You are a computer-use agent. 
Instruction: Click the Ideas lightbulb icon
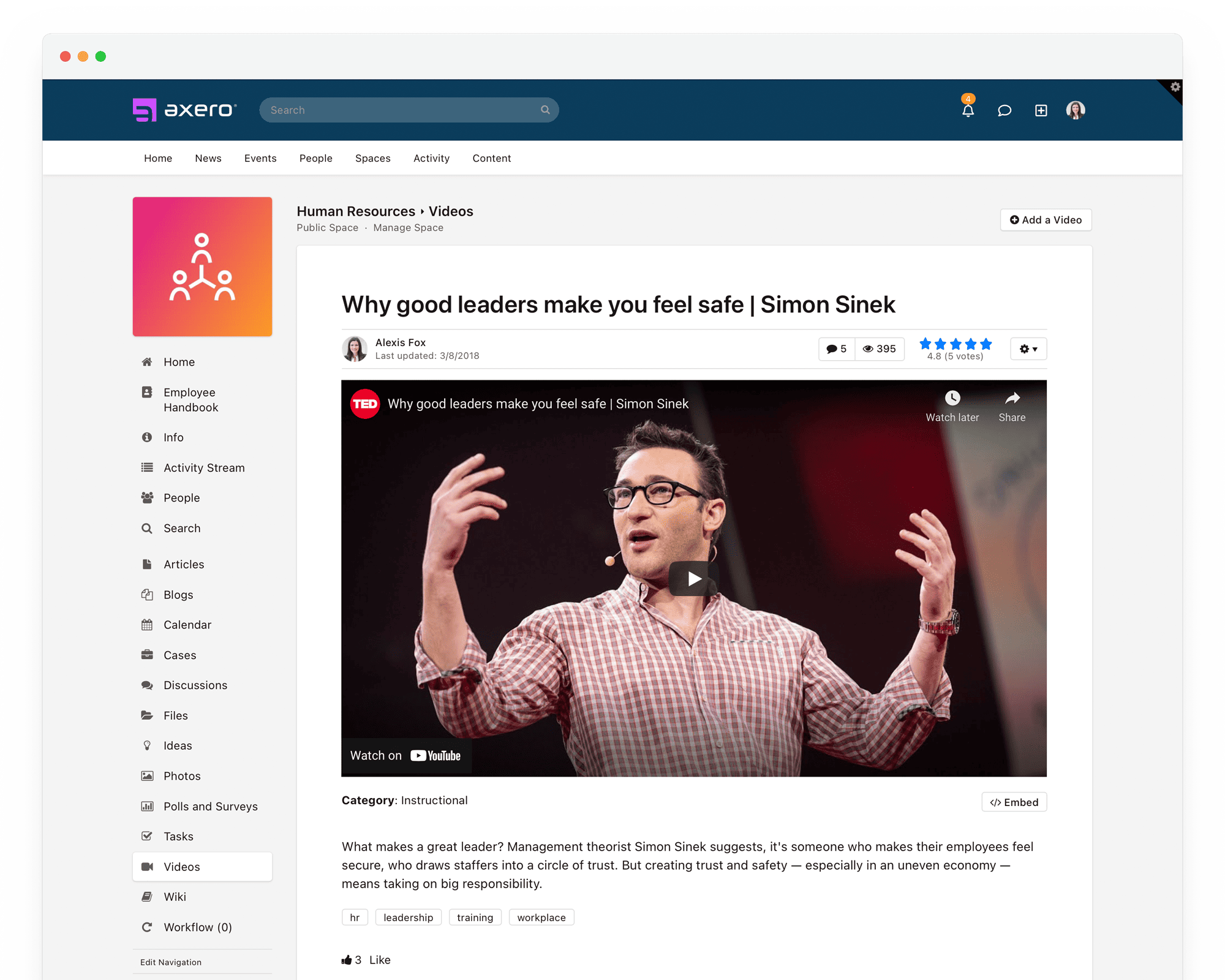tap(148, 745)
